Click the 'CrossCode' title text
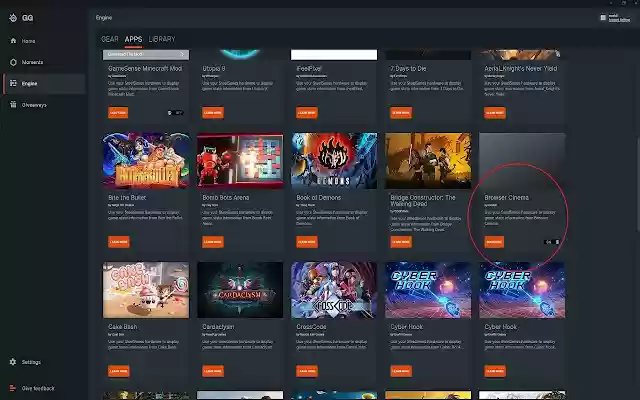 (x=311, y=327)
